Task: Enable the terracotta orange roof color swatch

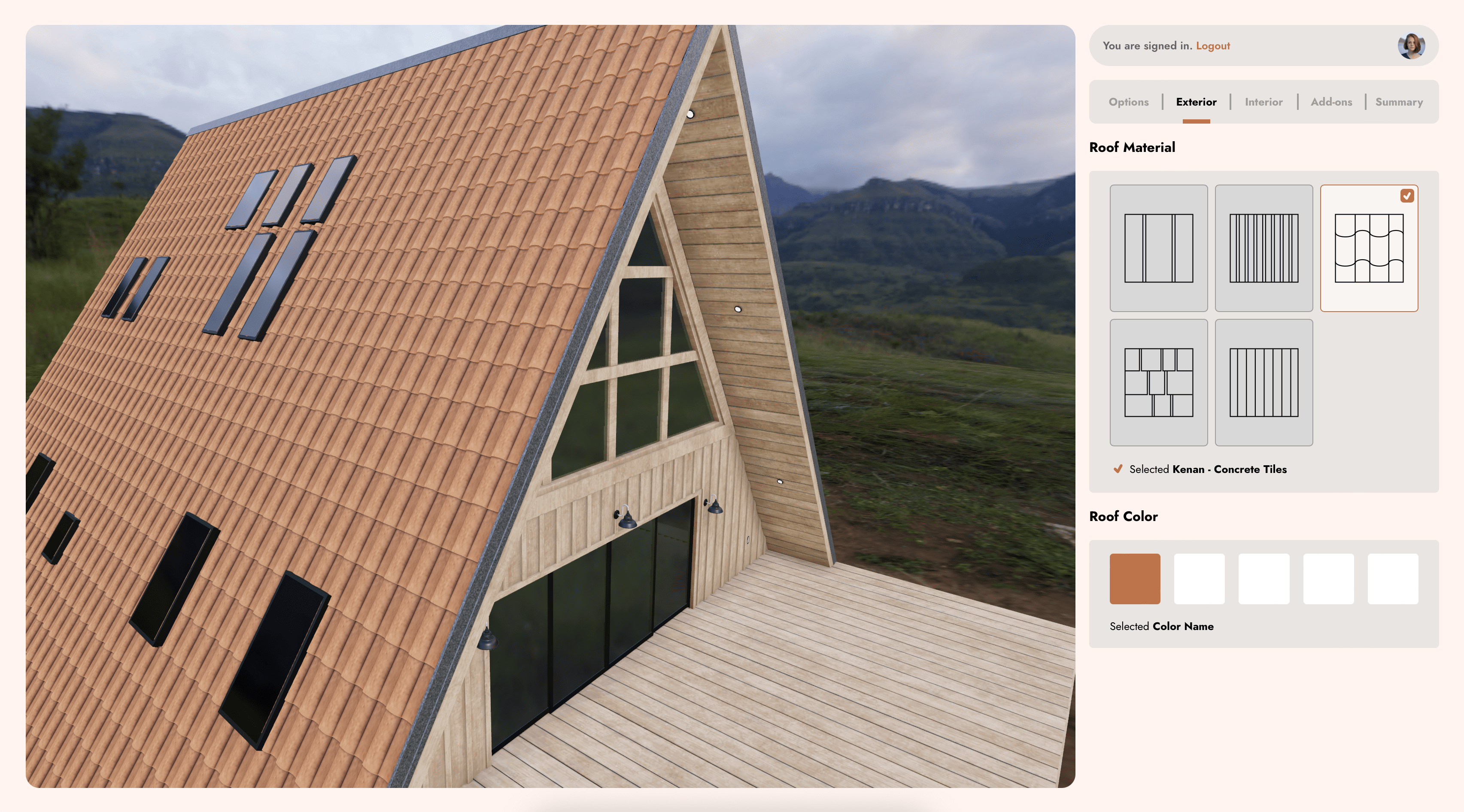Action: pyautogui.click(x=1135, y=579)
